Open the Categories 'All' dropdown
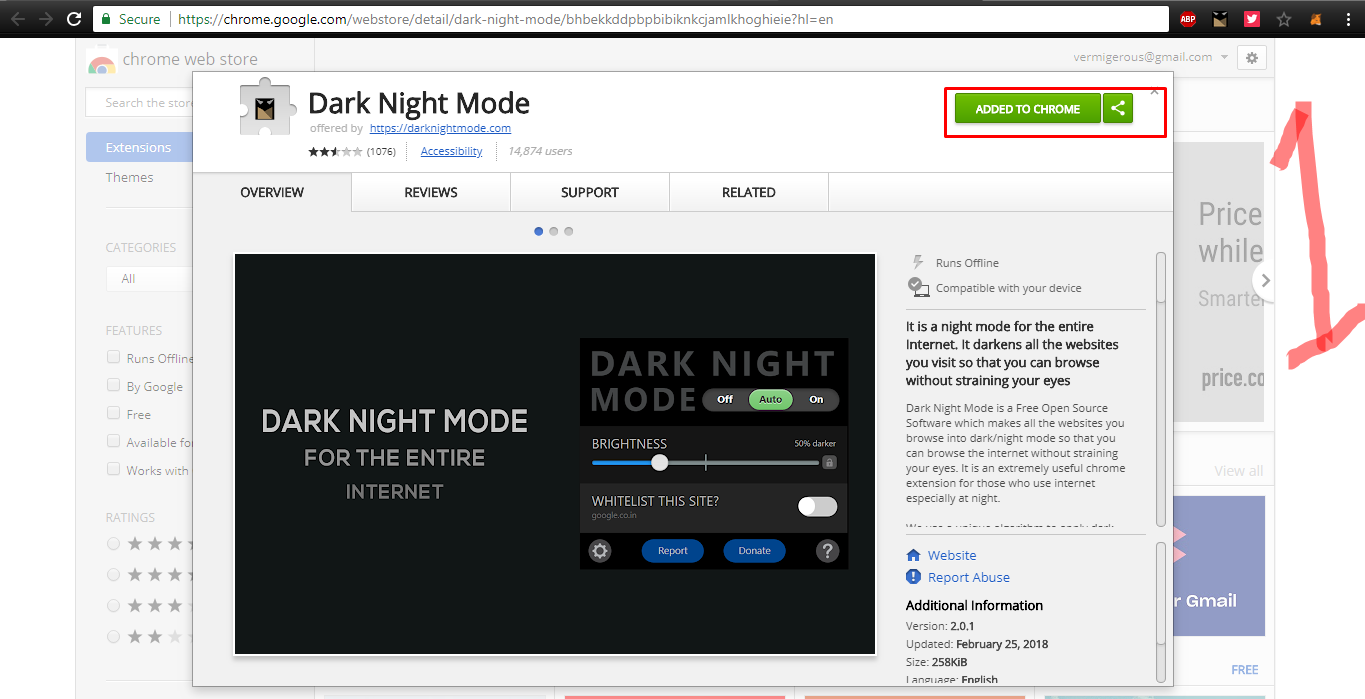 click(x=150, y=278)
